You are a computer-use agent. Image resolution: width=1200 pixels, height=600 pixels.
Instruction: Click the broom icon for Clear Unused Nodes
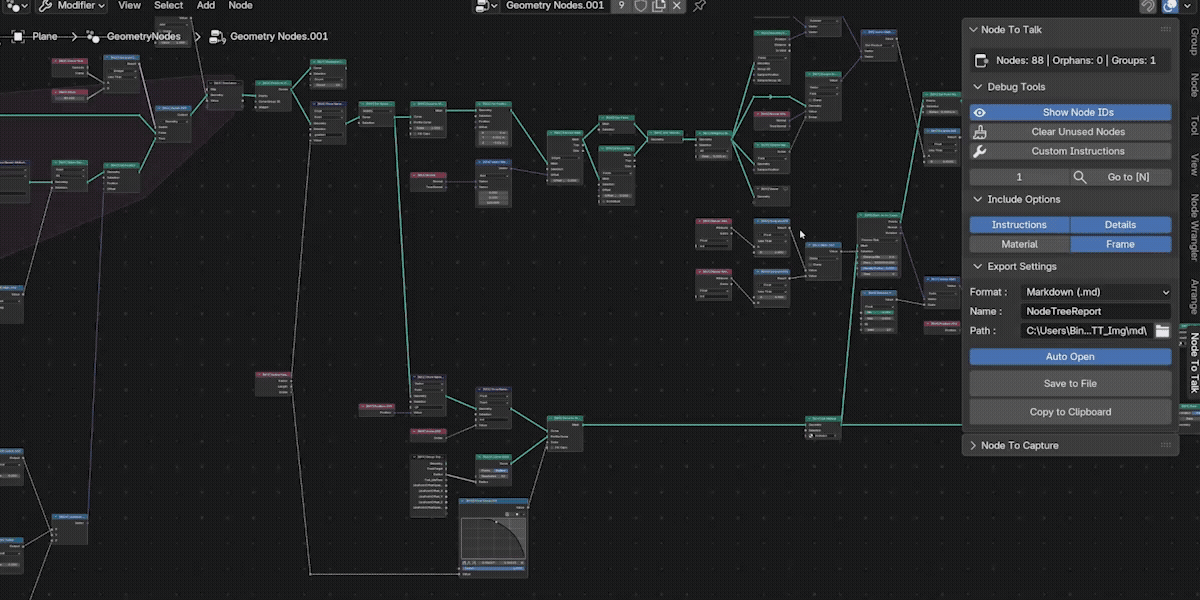(980, 132)
